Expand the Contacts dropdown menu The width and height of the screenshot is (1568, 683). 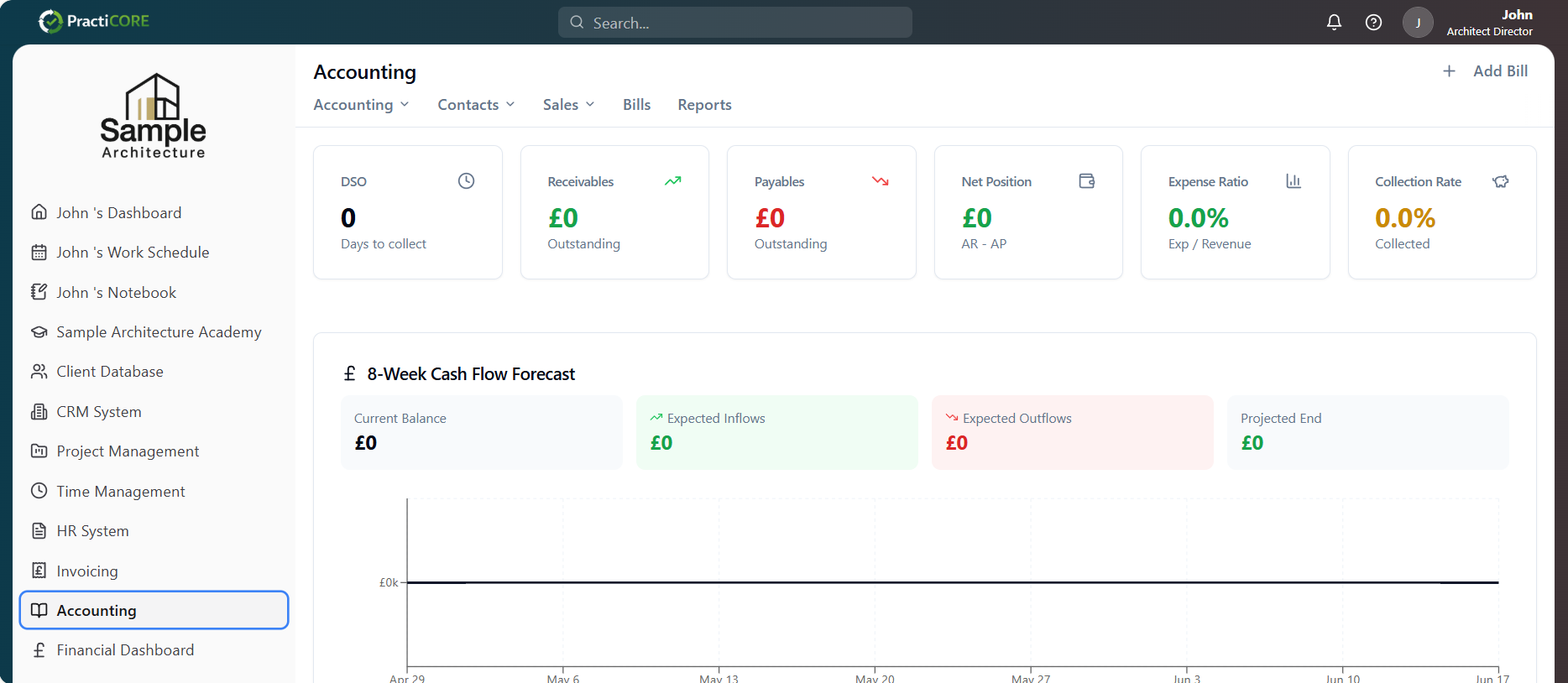pyautogui.click(x=476, y=105)
